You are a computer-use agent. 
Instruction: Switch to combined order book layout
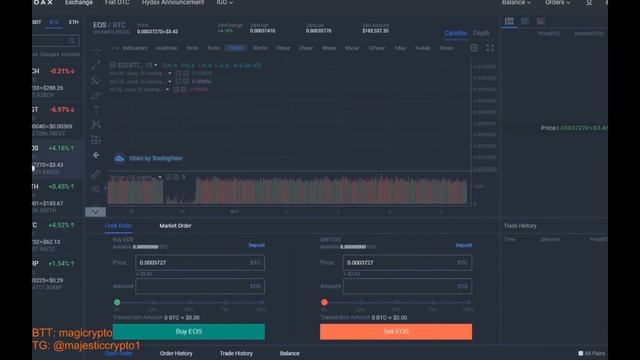click(x=509, y=21)
